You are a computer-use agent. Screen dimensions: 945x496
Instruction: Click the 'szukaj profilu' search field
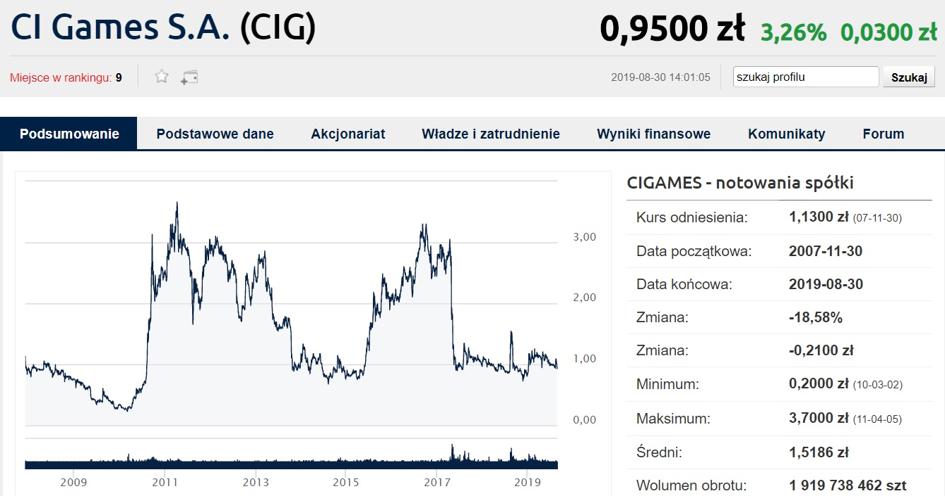(805, 77)
